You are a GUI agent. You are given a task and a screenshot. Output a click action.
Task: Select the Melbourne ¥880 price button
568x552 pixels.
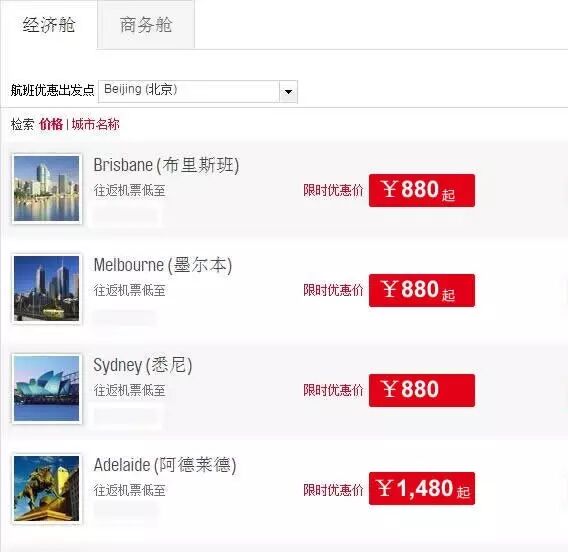point(422,290)
